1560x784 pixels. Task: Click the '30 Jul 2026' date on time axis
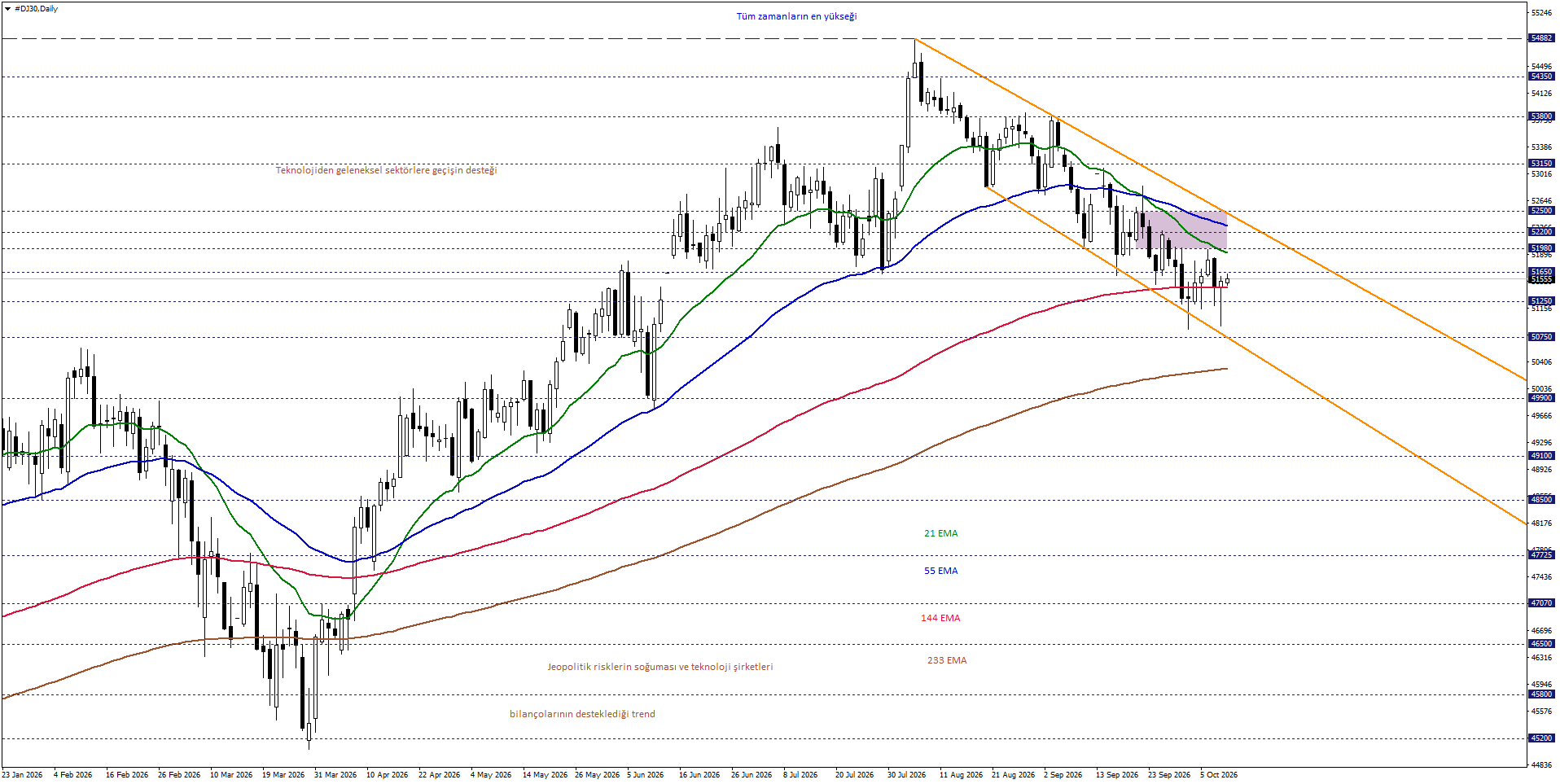tap(906, 775)
